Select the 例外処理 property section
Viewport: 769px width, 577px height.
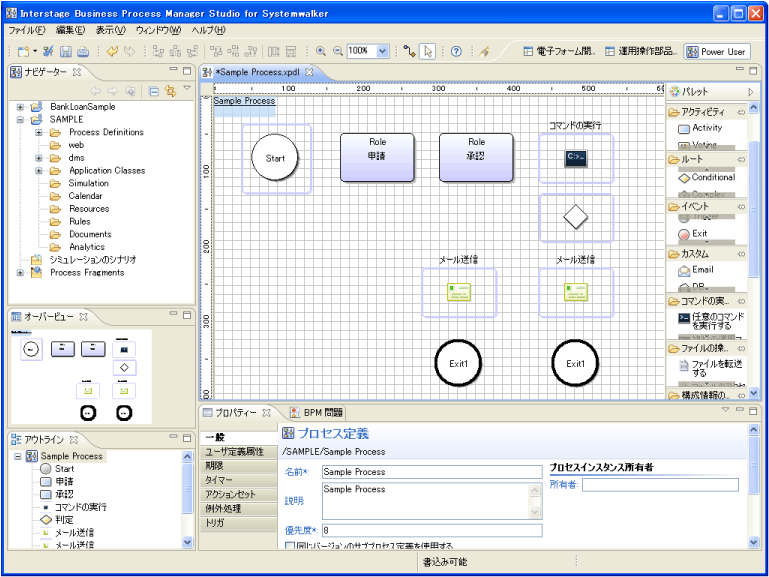click(238, 509)
